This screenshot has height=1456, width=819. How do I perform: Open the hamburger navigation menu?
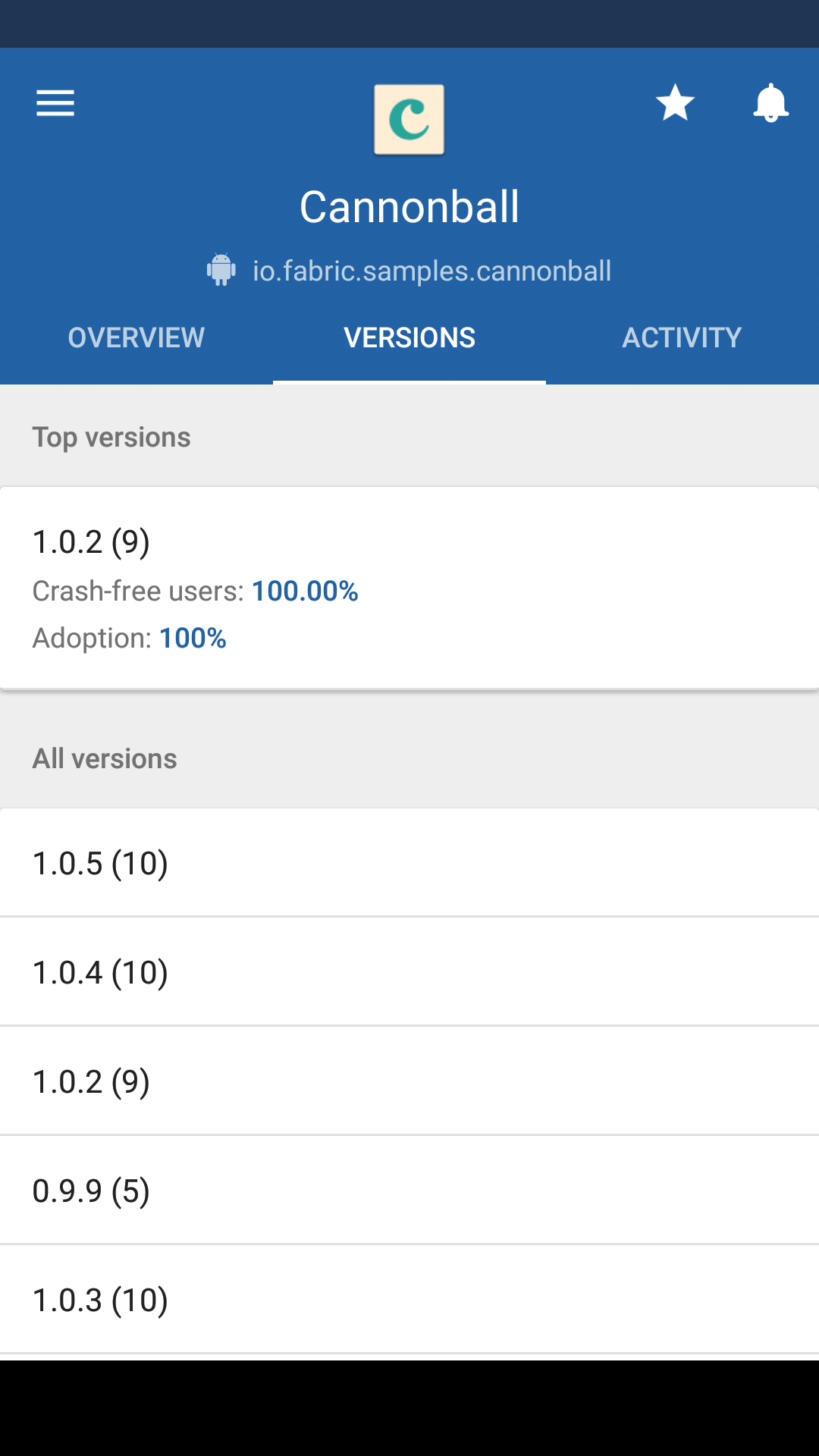(55, 103)
